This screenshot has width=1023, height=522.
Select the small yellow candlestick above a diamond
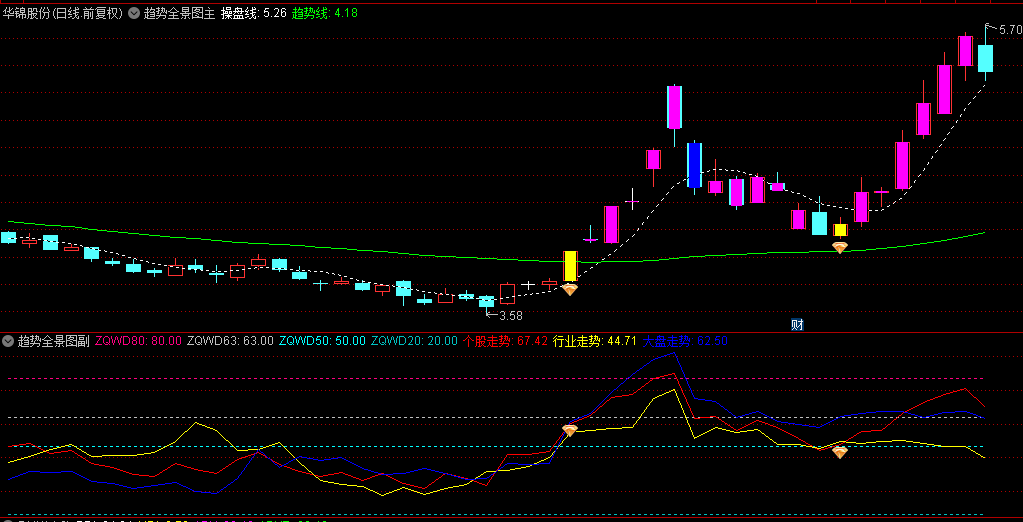(840, 230)
